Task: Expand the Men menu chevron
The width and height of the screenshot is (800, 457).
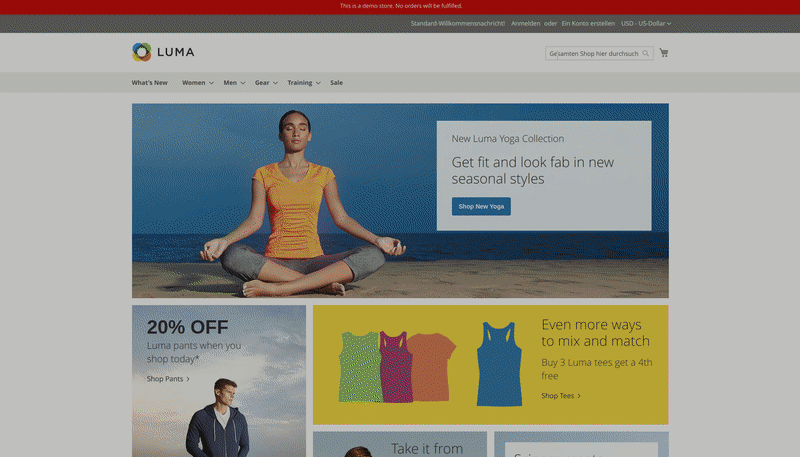Action: [x=243, y=83]
